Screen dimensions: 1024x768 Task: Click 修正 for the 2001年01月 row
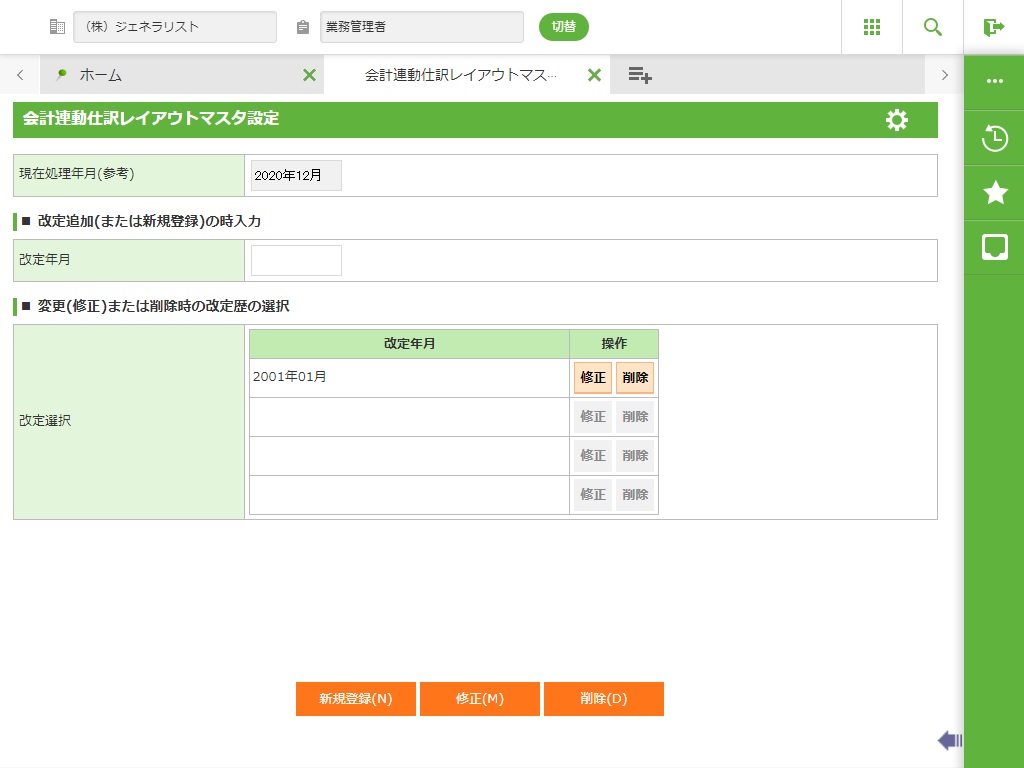[593, 378]
